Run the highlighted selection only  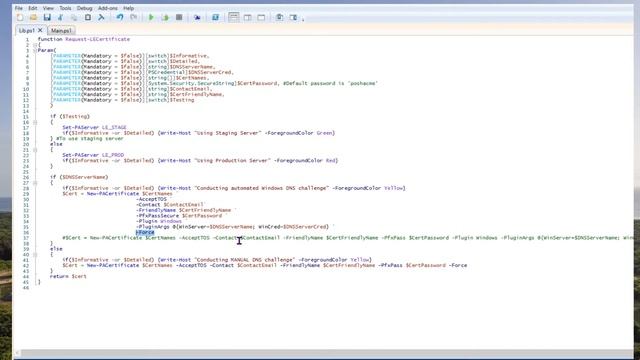point(165,18)
